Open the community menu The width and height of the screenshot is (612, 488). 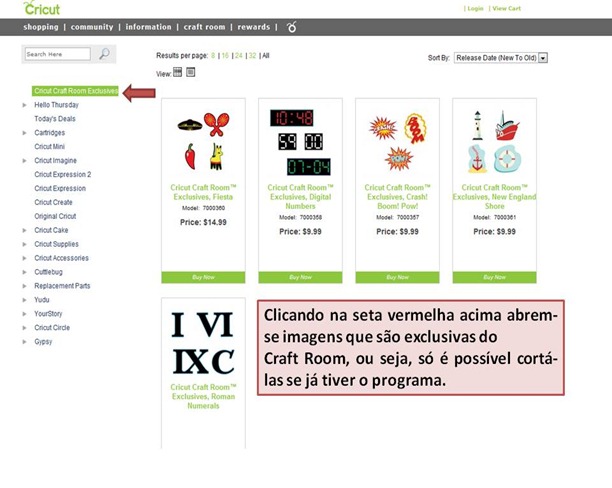click(92, 27)
